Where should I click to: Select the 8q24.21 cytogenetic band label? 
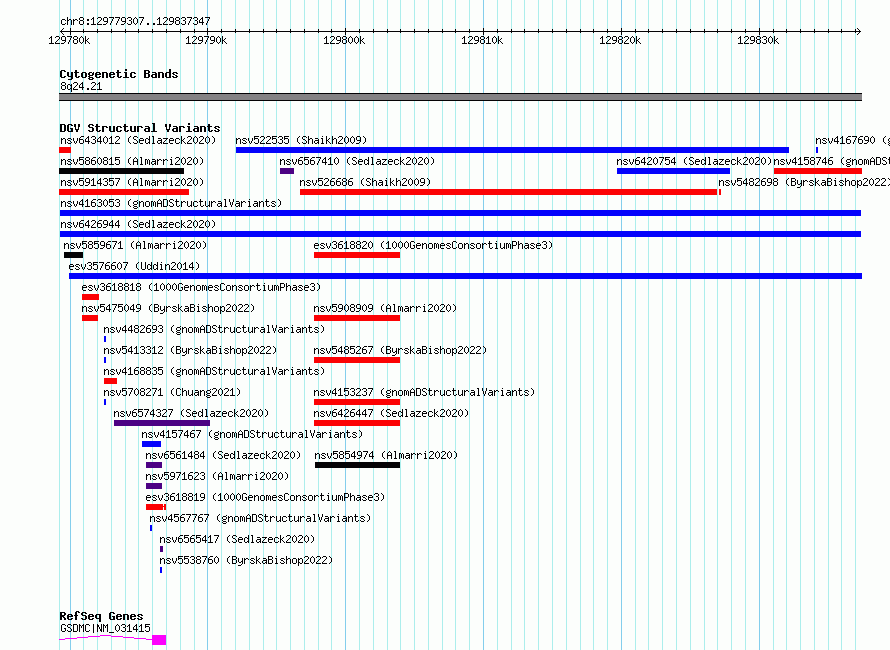pos(81,86)
